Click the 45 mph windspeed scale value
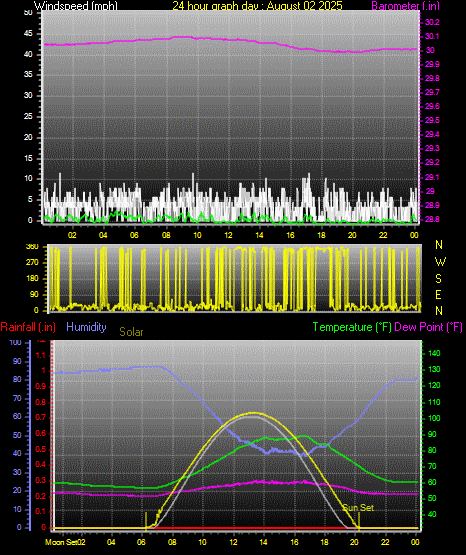The height and width of the screenshot is (555, 466). pos(28,34)
